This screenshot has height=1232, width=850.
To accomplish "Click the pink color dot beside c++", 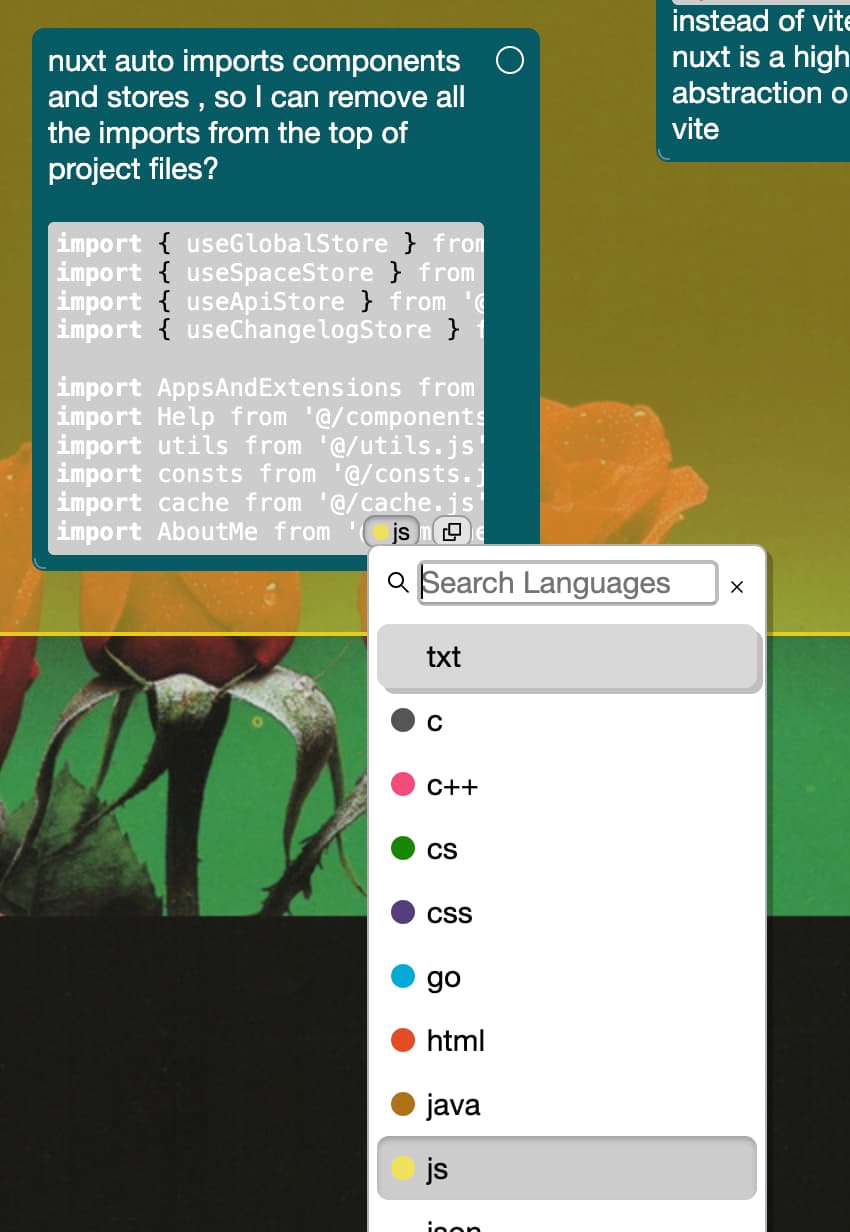I will point(403,785).
